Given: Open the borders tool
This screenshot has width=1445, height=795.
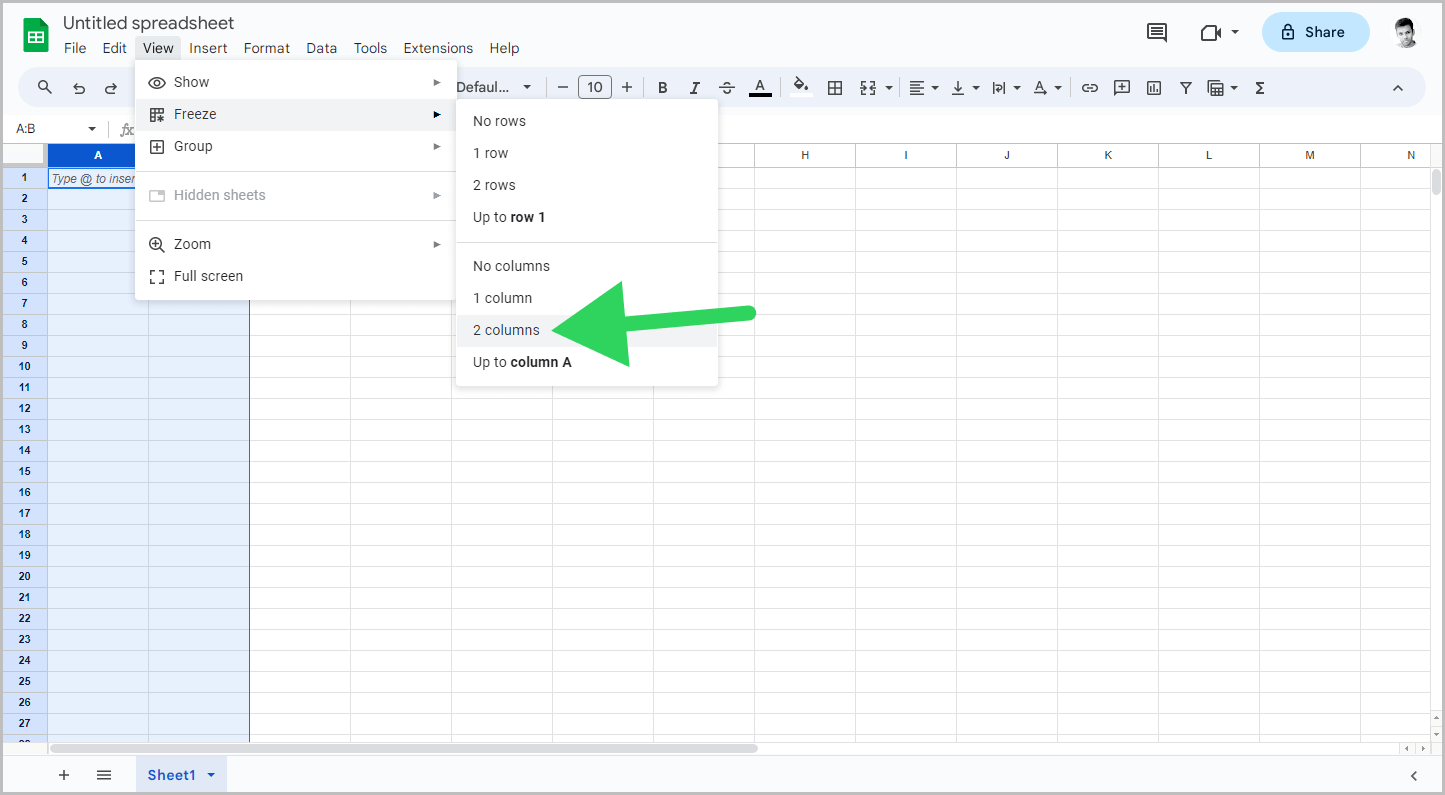Looking at the screenshot, I should pos(835,88).
